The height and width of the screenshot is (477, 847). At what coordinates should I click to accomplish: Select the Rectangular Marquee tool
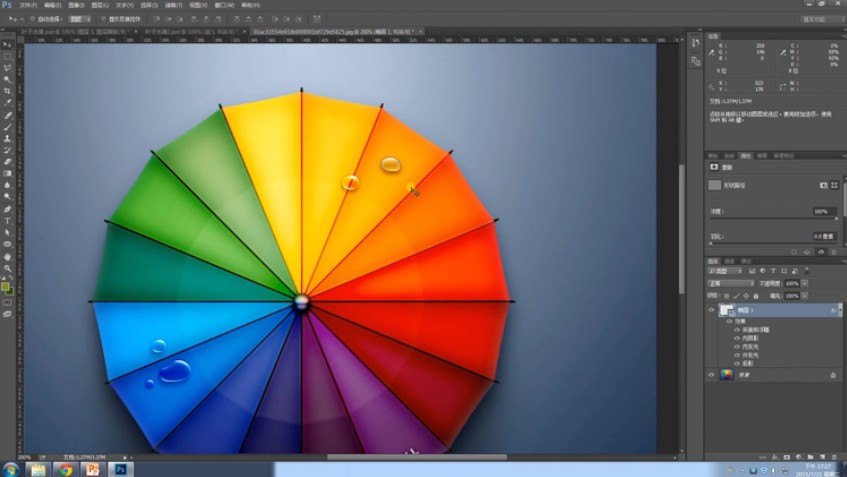click(x=7, y=57)
